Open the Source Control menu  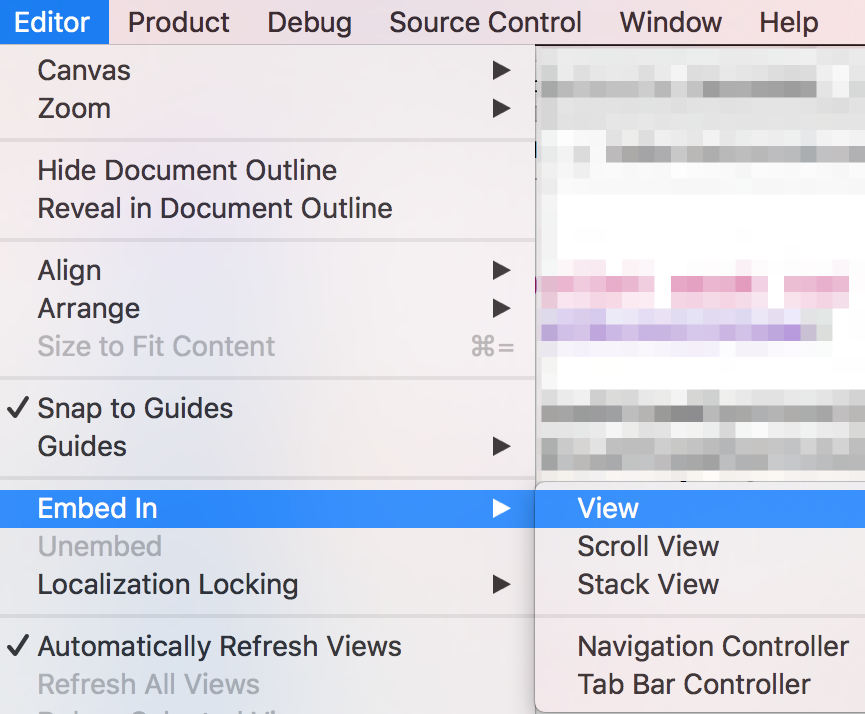coord(485,22)
